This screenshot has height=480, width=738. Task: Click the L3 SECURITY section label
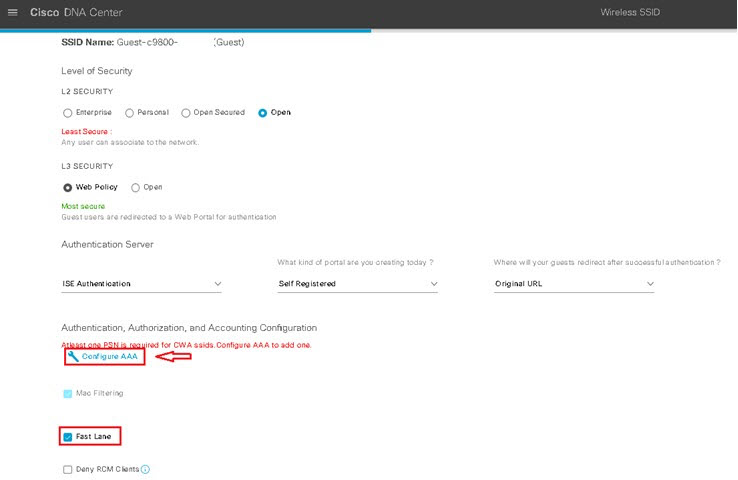[x=87, y=166]
